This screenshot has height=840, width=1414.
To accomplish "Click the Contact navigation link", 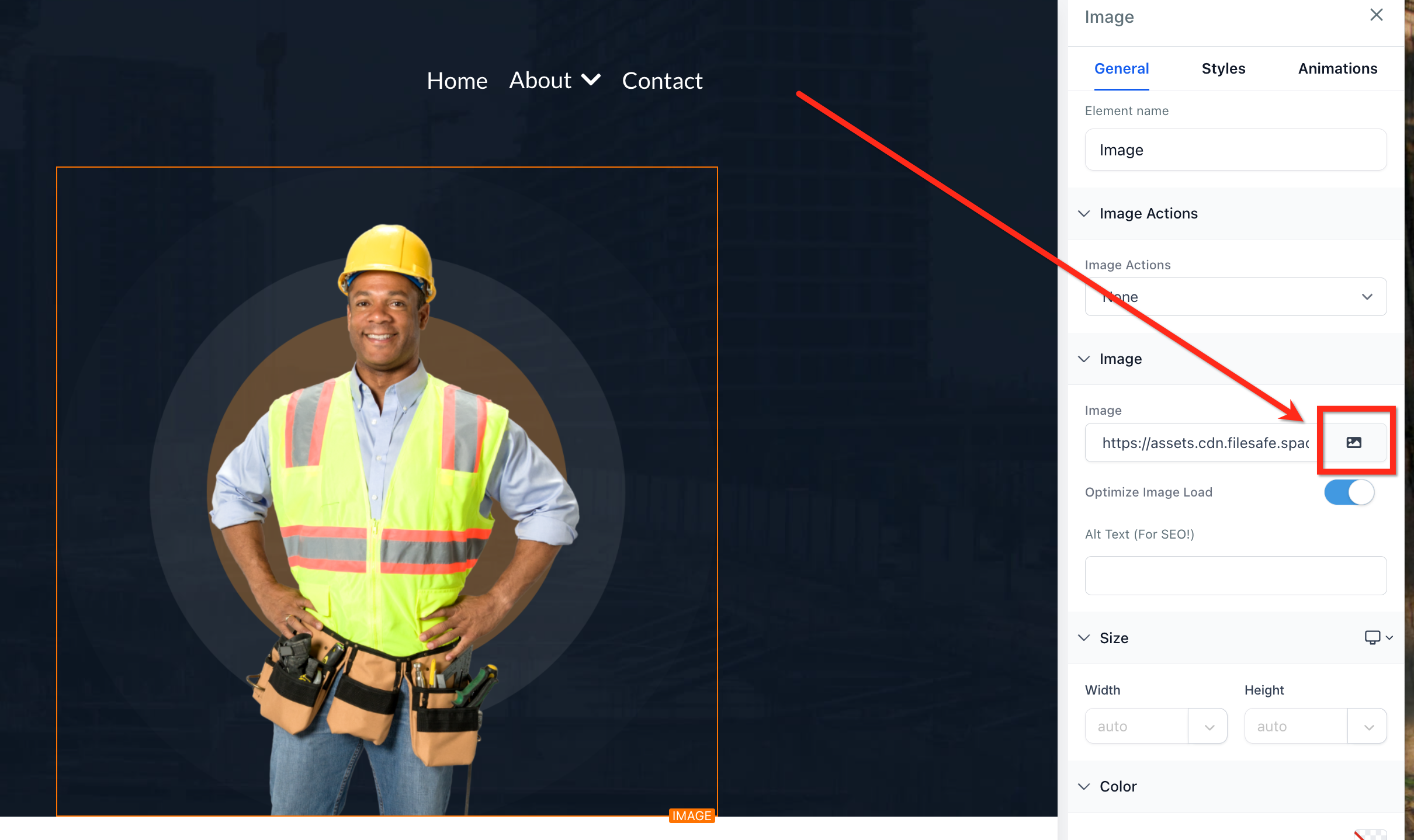I will pos(662,81).
